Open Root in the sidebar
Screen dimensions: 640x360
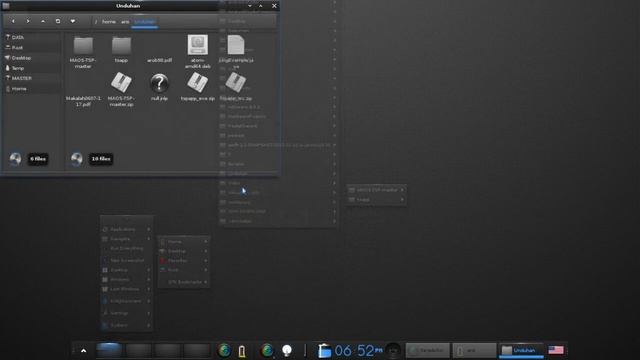[x=32, y=47]
